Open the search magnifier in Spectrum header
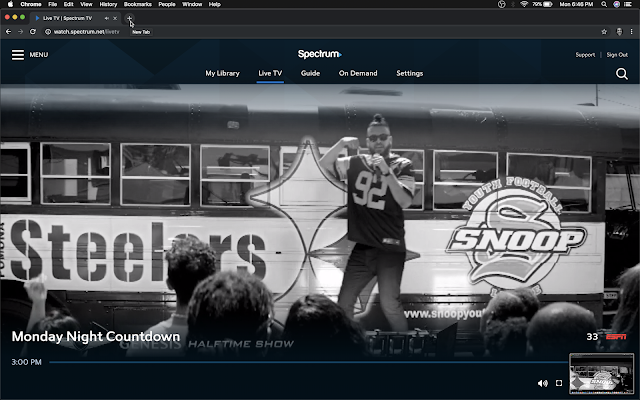The height and width of the screenshot is (400, 640). coord(622,73)
